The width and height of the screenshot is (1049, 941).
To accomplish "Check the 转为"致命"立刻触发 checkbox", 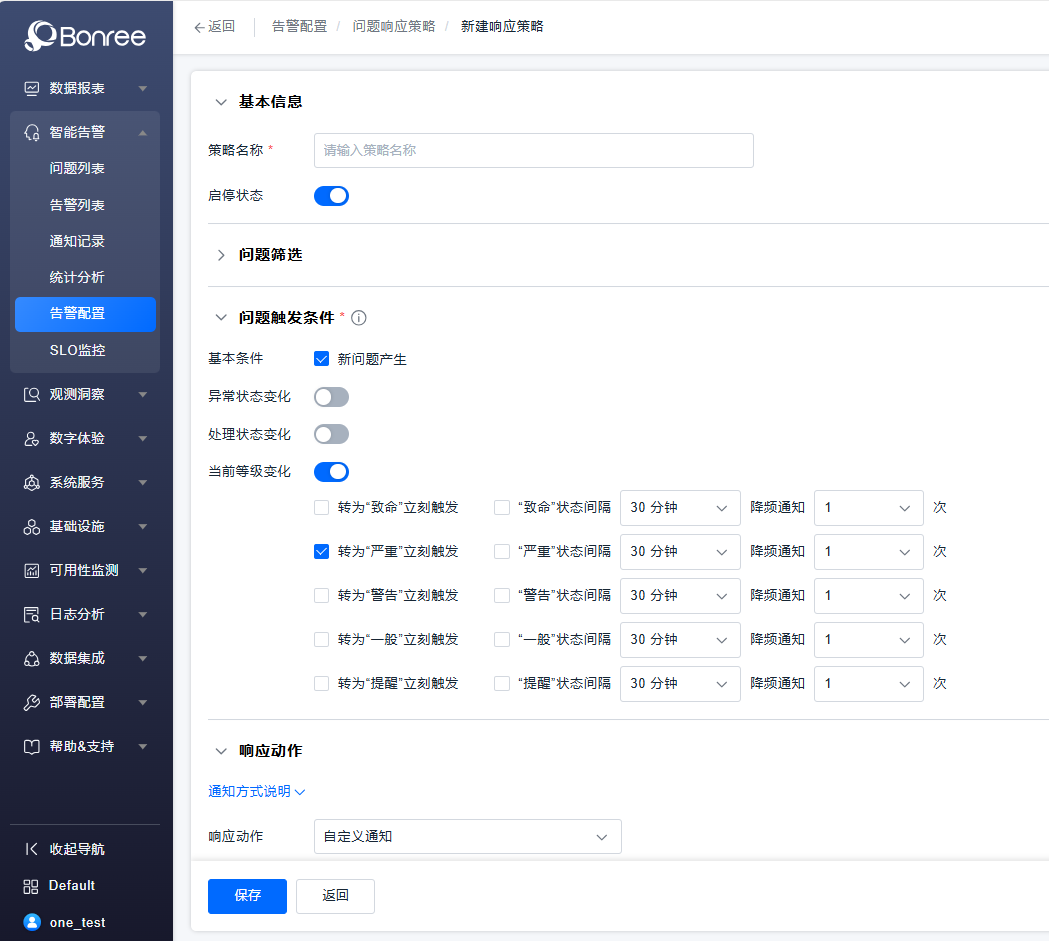I will tap(322, 507).
